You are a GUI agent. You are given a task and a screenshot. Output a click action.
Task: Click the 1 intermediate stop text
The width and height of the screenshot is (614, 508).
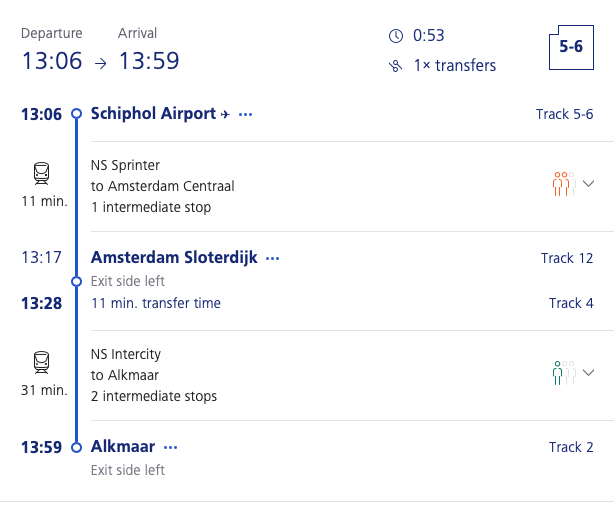151,207
